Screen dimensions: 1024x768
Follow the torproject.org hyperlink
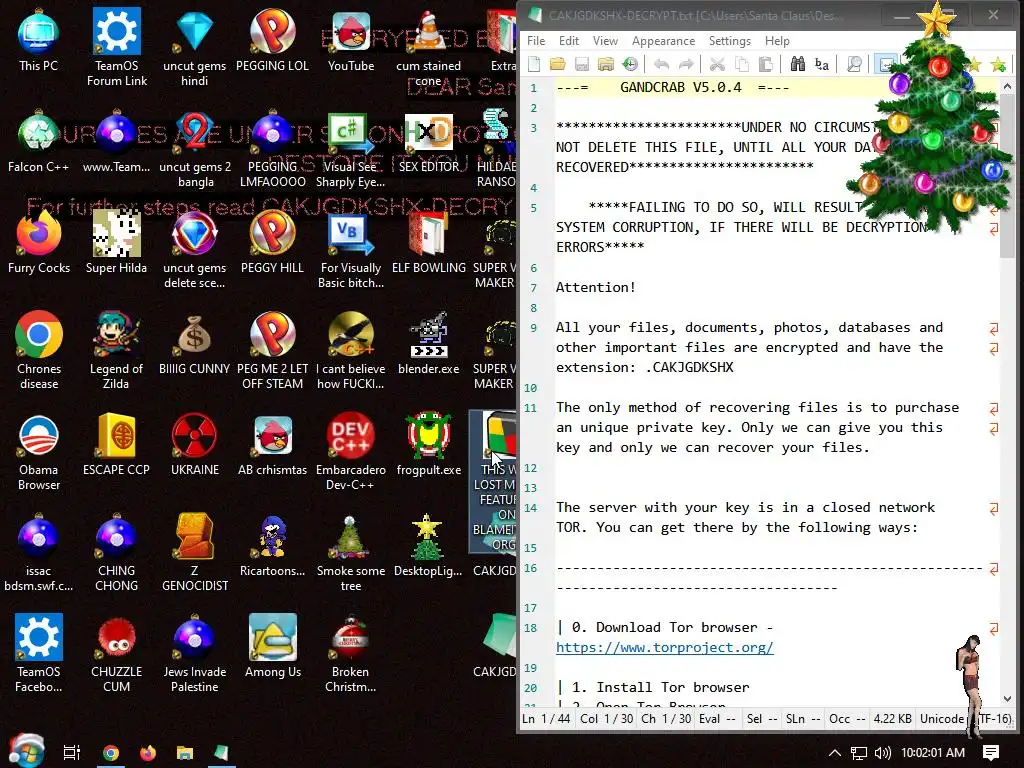tap(665, 647)
